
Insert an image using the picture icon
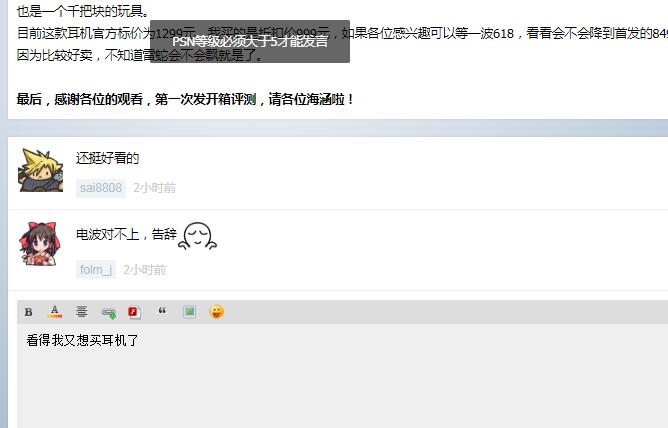[x=190, y=312]
